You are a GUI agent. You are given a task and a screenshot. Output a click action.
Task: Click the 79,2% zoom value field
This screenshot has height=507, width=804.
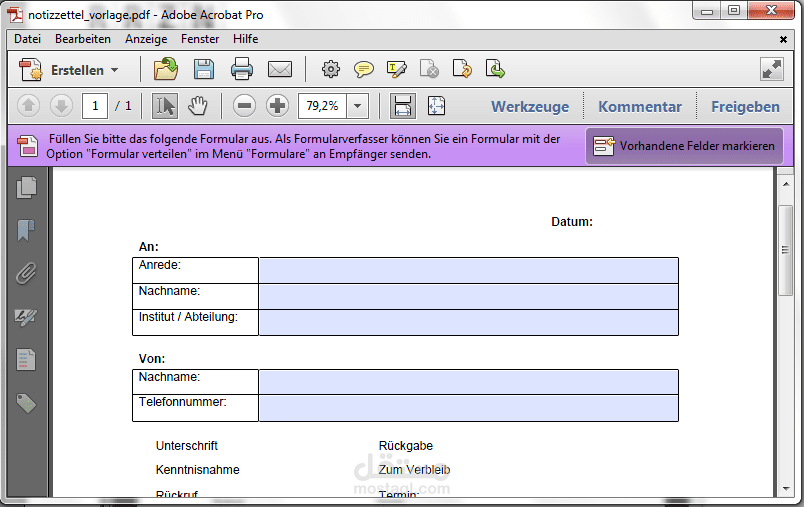click(x=323, y=106)
